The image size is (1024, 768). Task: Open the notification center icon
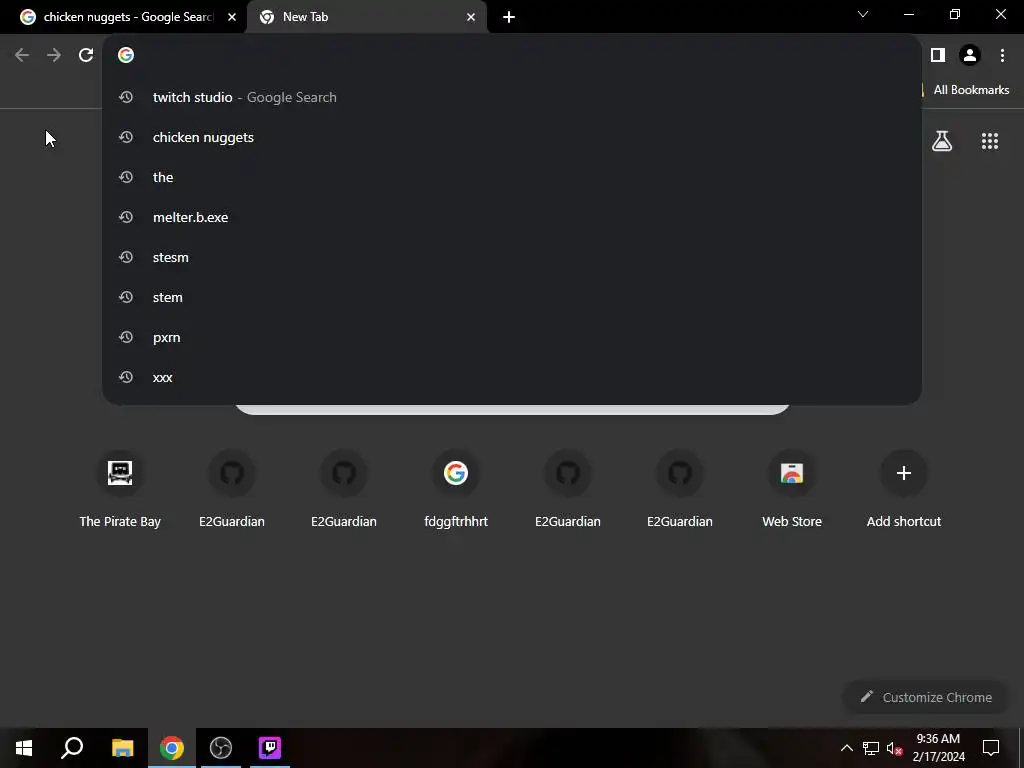click(991, 748)
